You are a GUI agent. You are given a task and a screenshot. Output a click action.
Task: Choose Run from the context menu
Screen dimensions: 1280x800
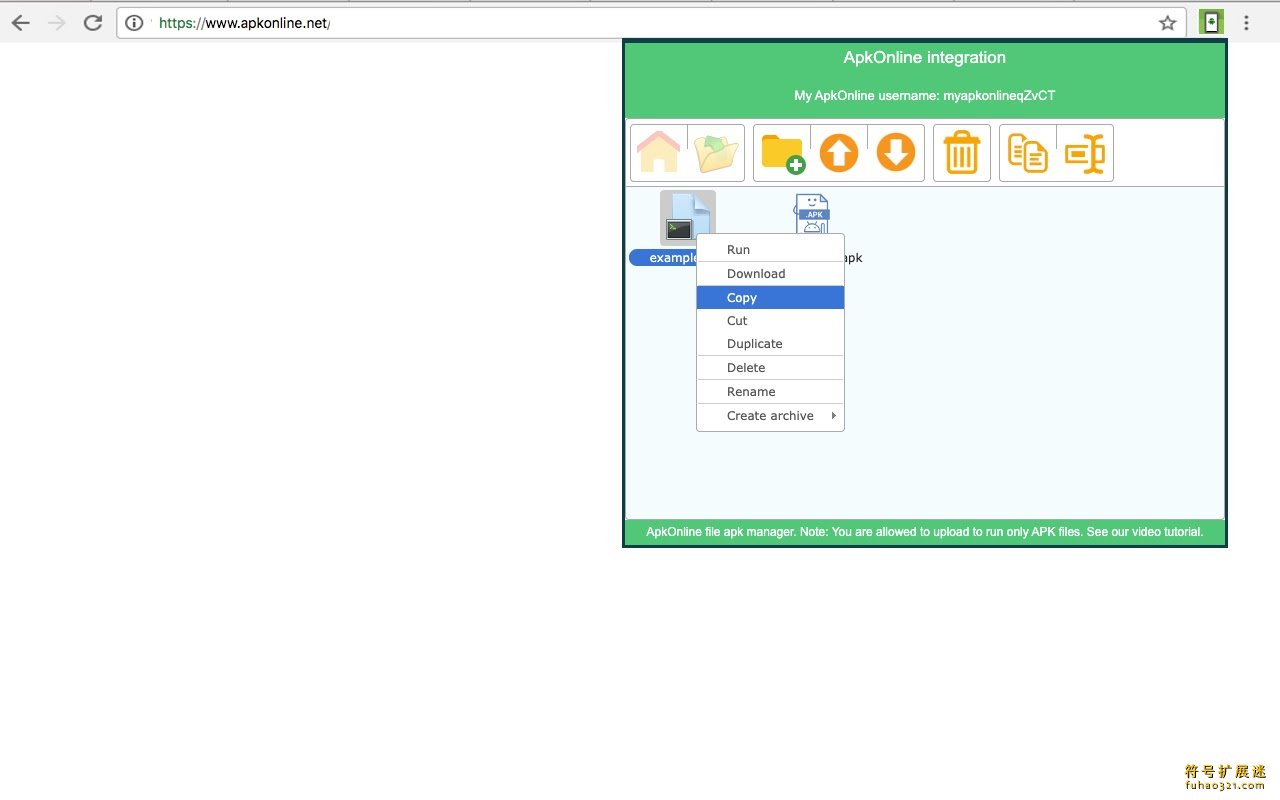coord(770,250)
